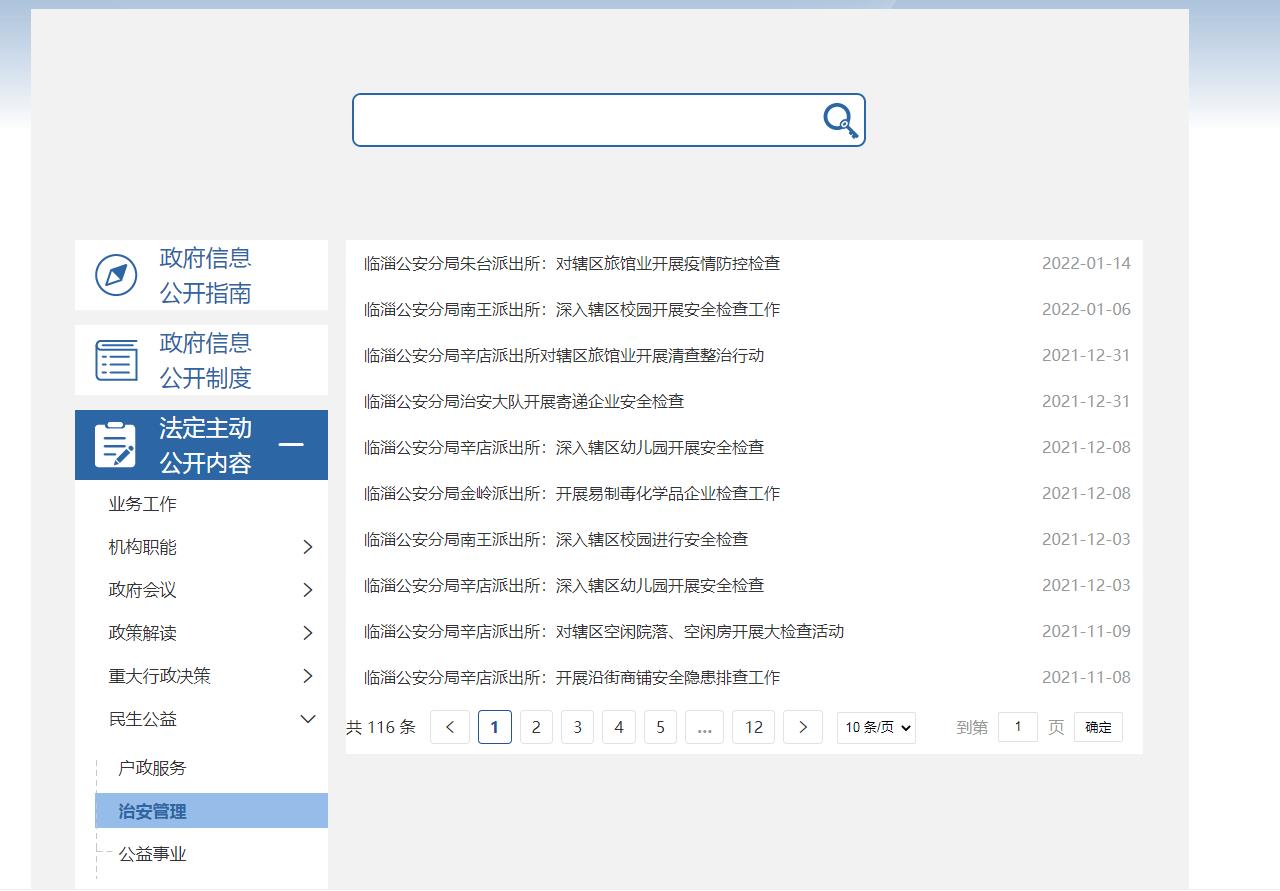Open 业务工作 menu item
The height and width of the screenshot is (891, 1280).
click(x=142, y=504)
